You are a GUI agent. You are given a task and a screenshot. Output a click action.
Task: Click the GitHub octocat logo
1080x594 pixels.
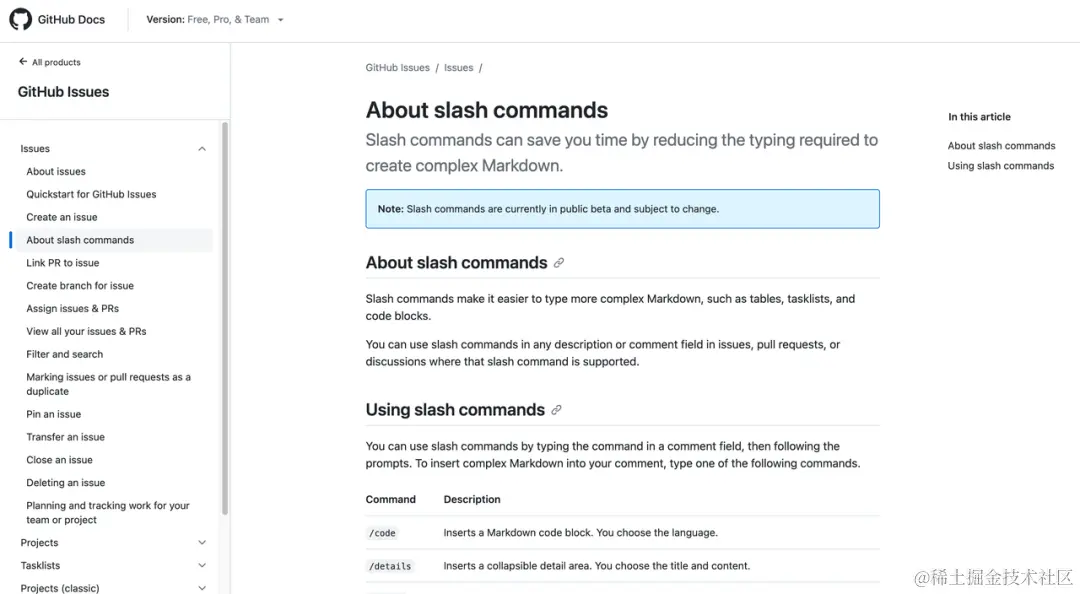(21, 19)
